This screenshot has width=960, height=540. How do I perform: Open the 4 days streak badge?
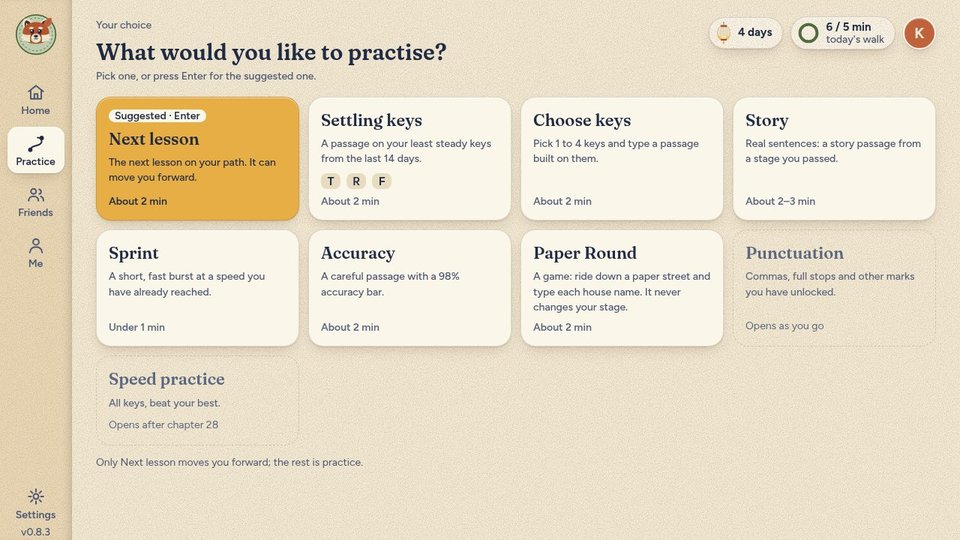tap(745, 32)
